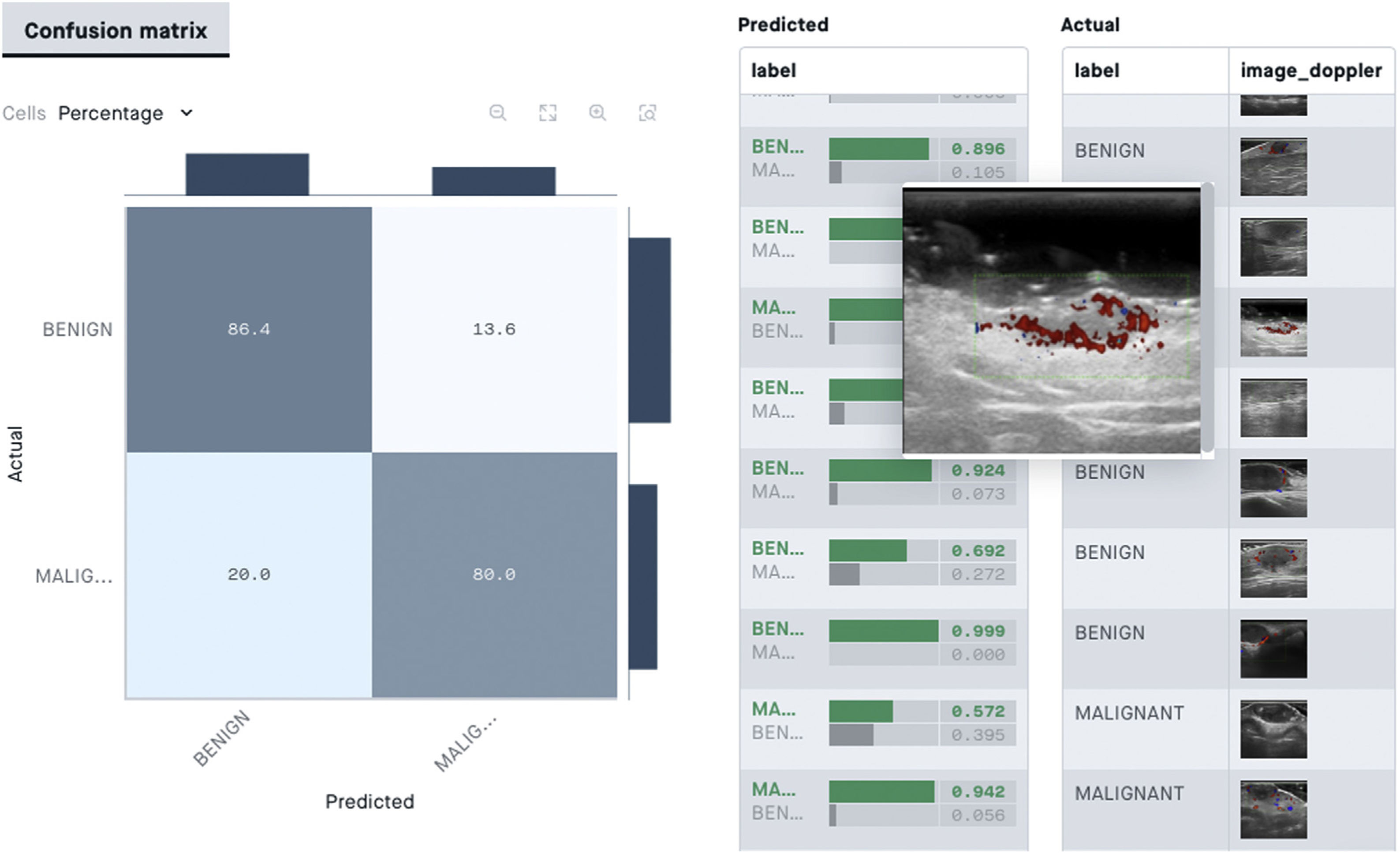Open the Cells Percentage dropdown
The height and width of the screenshot is (853, 1400).
coord(125,113)
